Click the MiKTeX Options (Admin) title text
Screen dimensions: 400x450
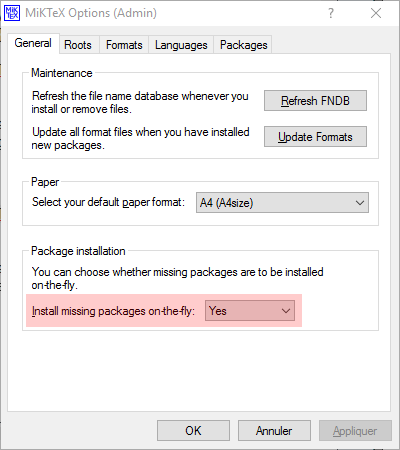91,13
